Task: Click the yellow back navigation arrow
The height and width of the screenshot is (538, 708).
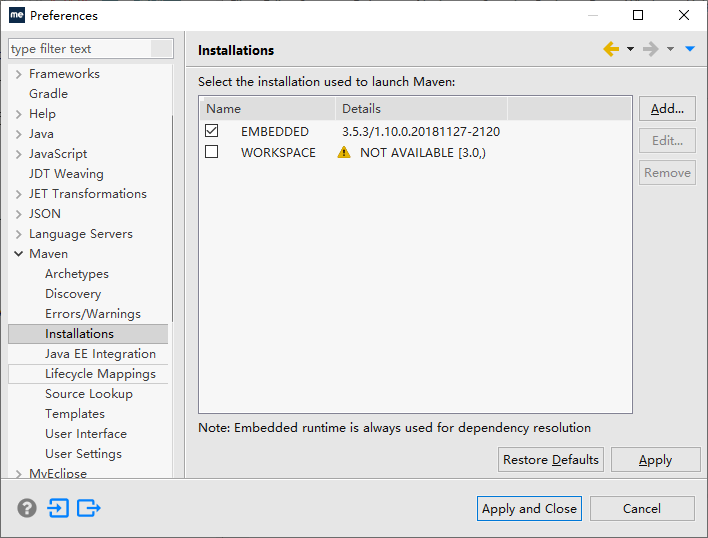Action: (611, 50)
